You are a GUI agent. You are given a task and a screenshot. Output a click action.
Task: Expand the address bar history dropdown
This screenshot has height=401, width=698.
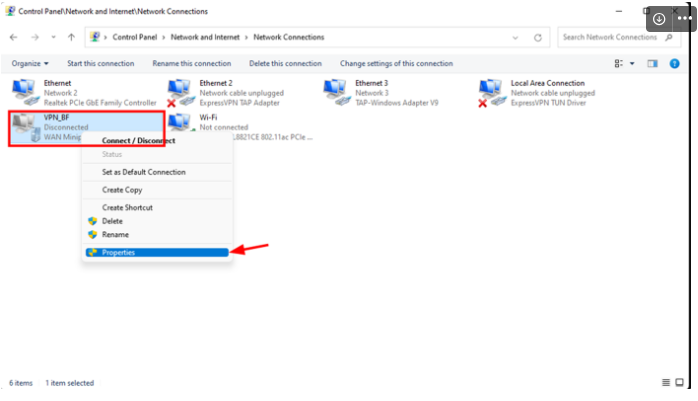coord(518,37)
